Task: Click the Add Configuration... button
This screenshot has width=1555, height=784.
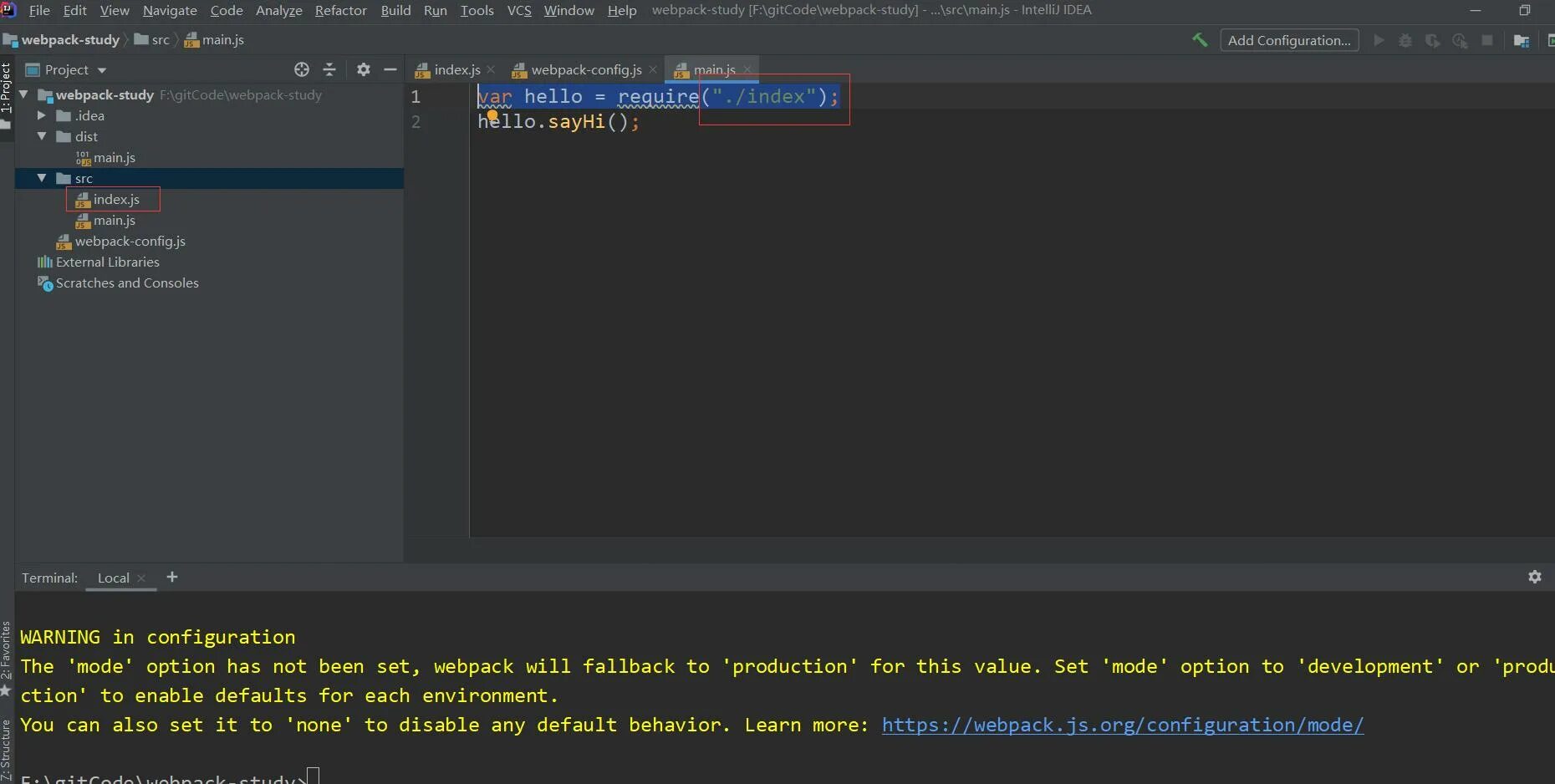Action: [1289, 40]
